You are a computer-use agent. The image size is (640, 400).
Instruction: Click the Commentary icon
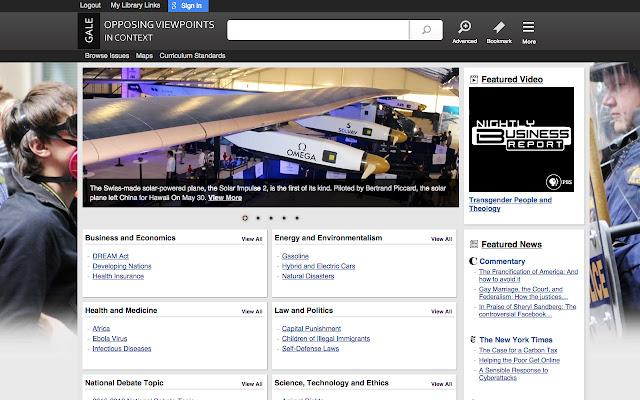(473, 261)
